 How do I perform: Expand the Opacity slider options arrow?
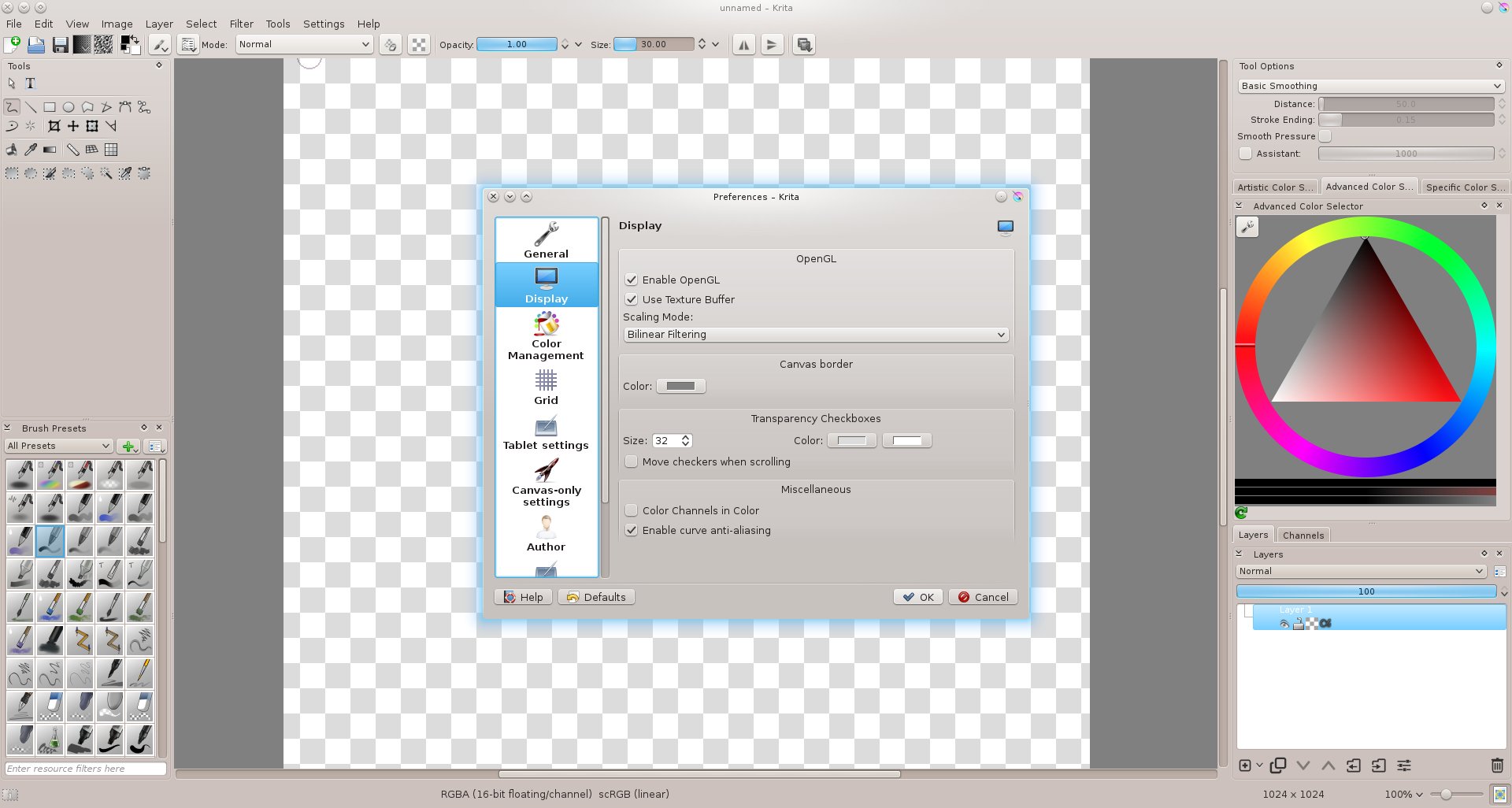(x=578, y=45)
